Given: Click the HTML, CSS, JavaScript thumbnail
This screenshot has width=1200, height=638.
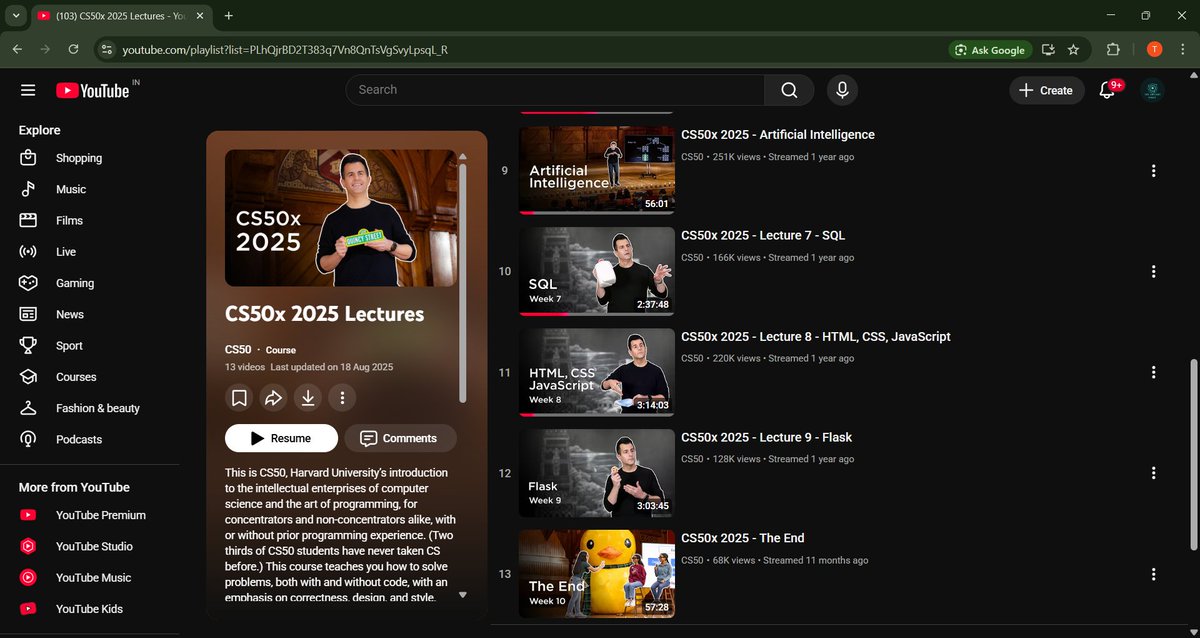Looking at the screenshot, I should [x=597, y=372].
